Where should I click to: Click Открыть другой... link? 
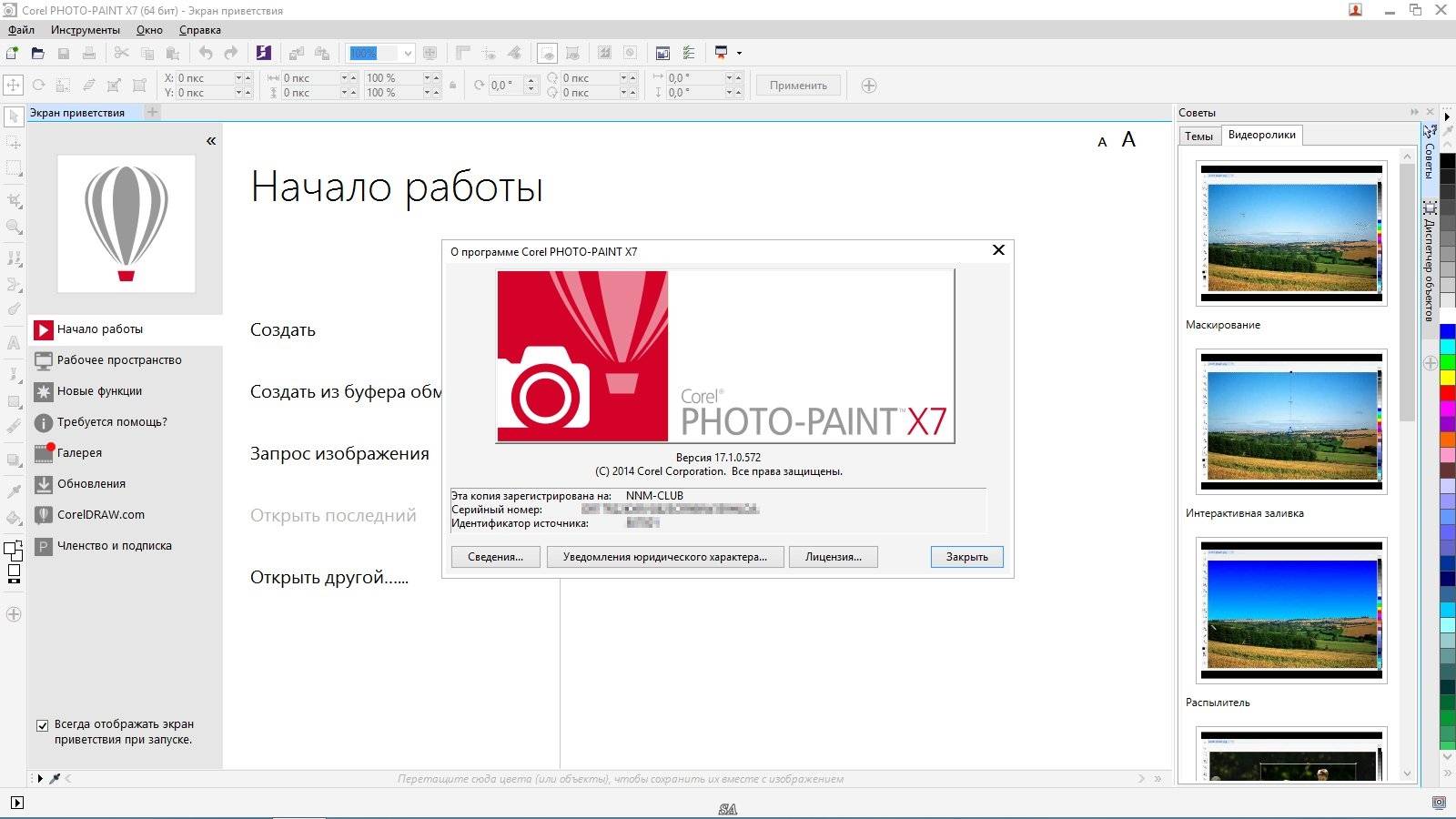pos(329,578)
